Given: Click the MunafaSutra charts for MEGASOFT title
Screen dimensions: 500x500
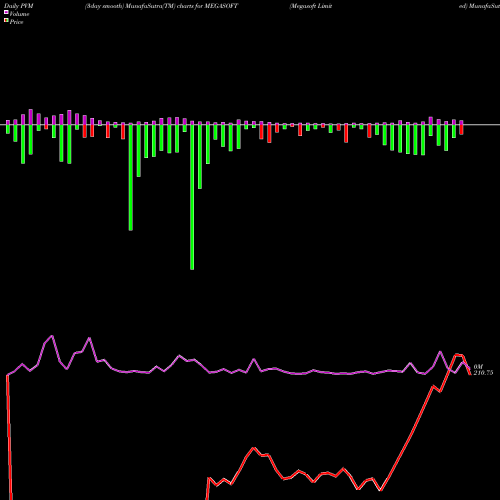Looking at the screenshot, I should pos(161,6).
